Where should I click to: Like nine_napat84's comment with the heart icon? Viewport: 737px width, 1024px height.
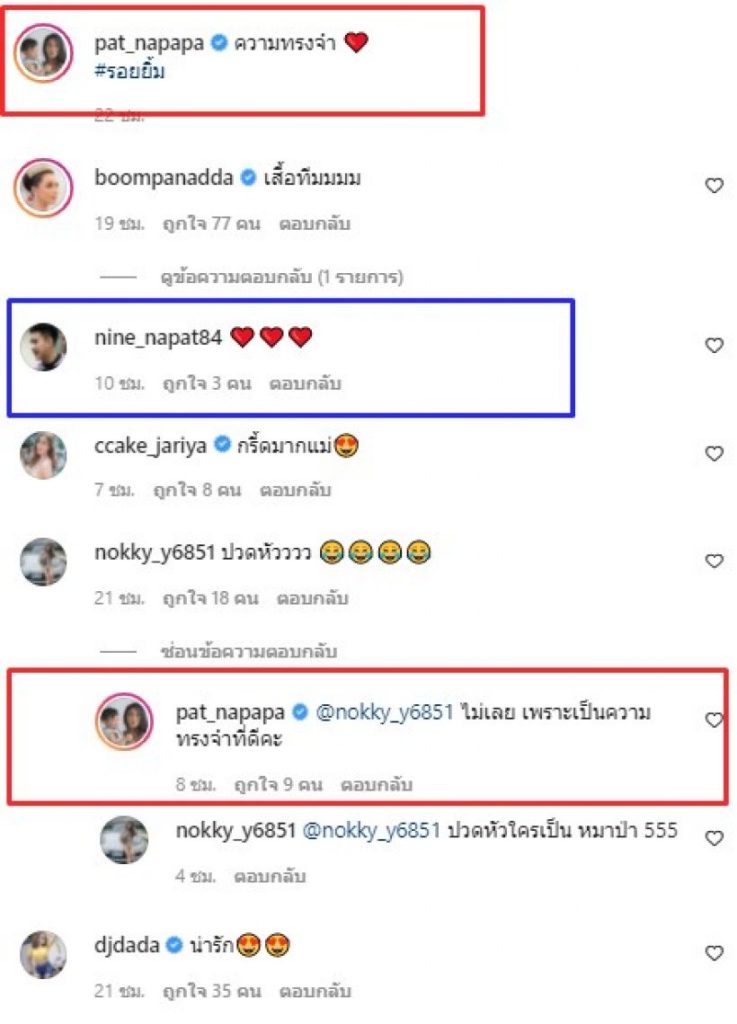click(714, 345)
